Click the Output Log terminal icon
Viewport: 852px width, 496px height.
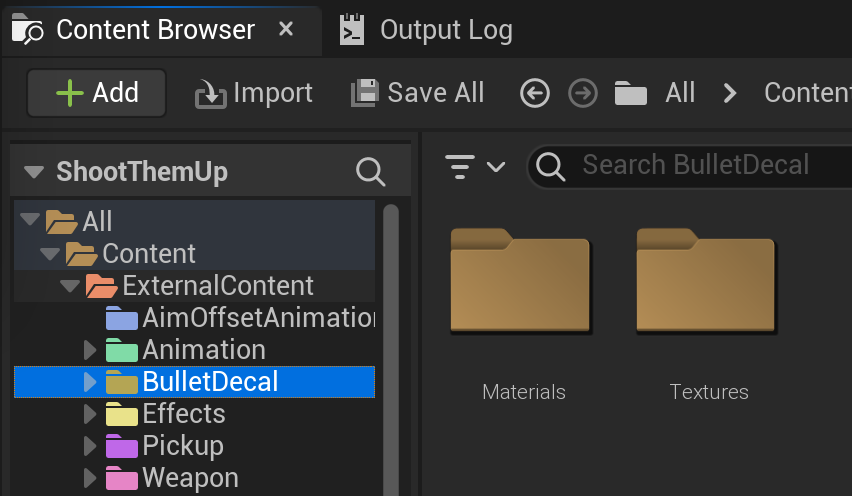(x=352, y=29)
